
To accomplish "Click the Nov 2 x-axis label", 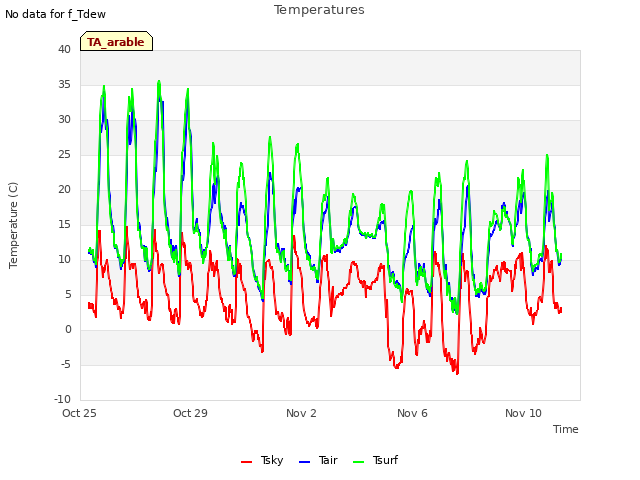I will click(x=301, y=413).
